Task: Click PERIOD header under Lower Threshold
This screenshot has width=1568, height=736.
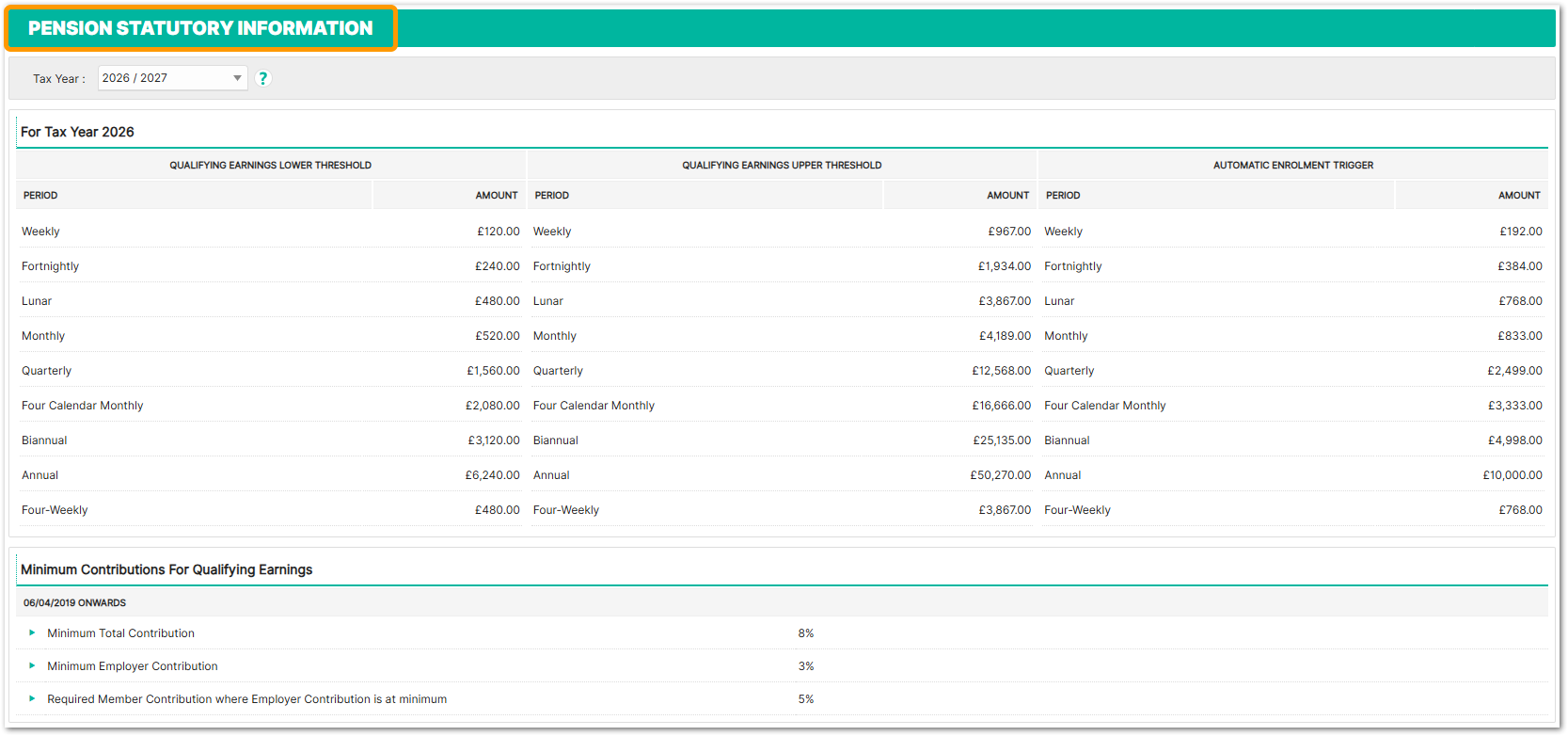Action: pos(40,196)
